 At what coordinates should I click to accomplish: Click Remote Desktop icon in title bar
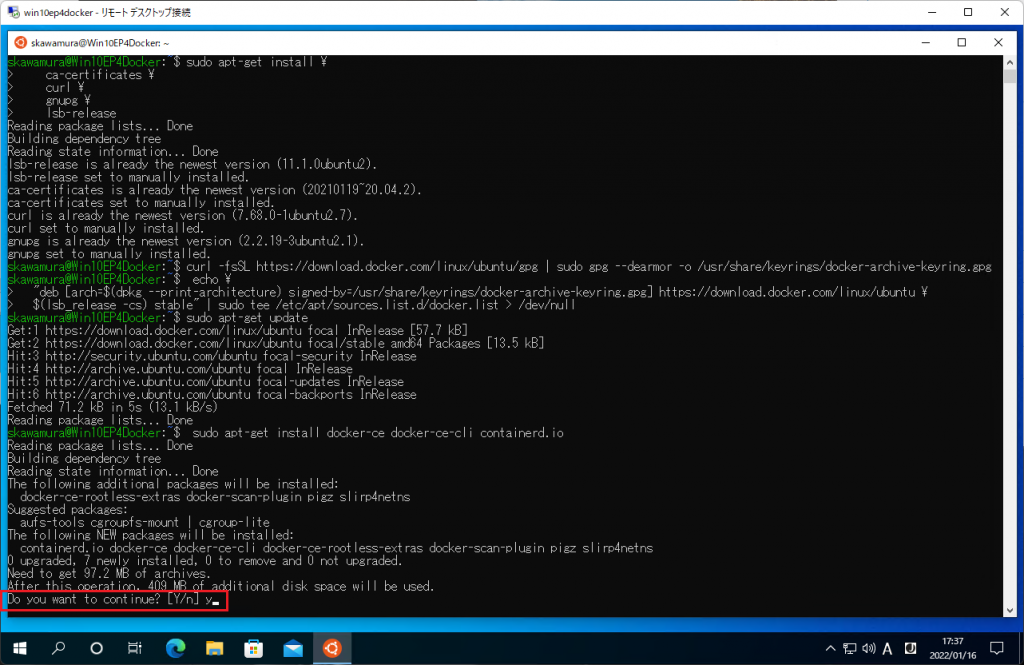[x=13, y=12]
